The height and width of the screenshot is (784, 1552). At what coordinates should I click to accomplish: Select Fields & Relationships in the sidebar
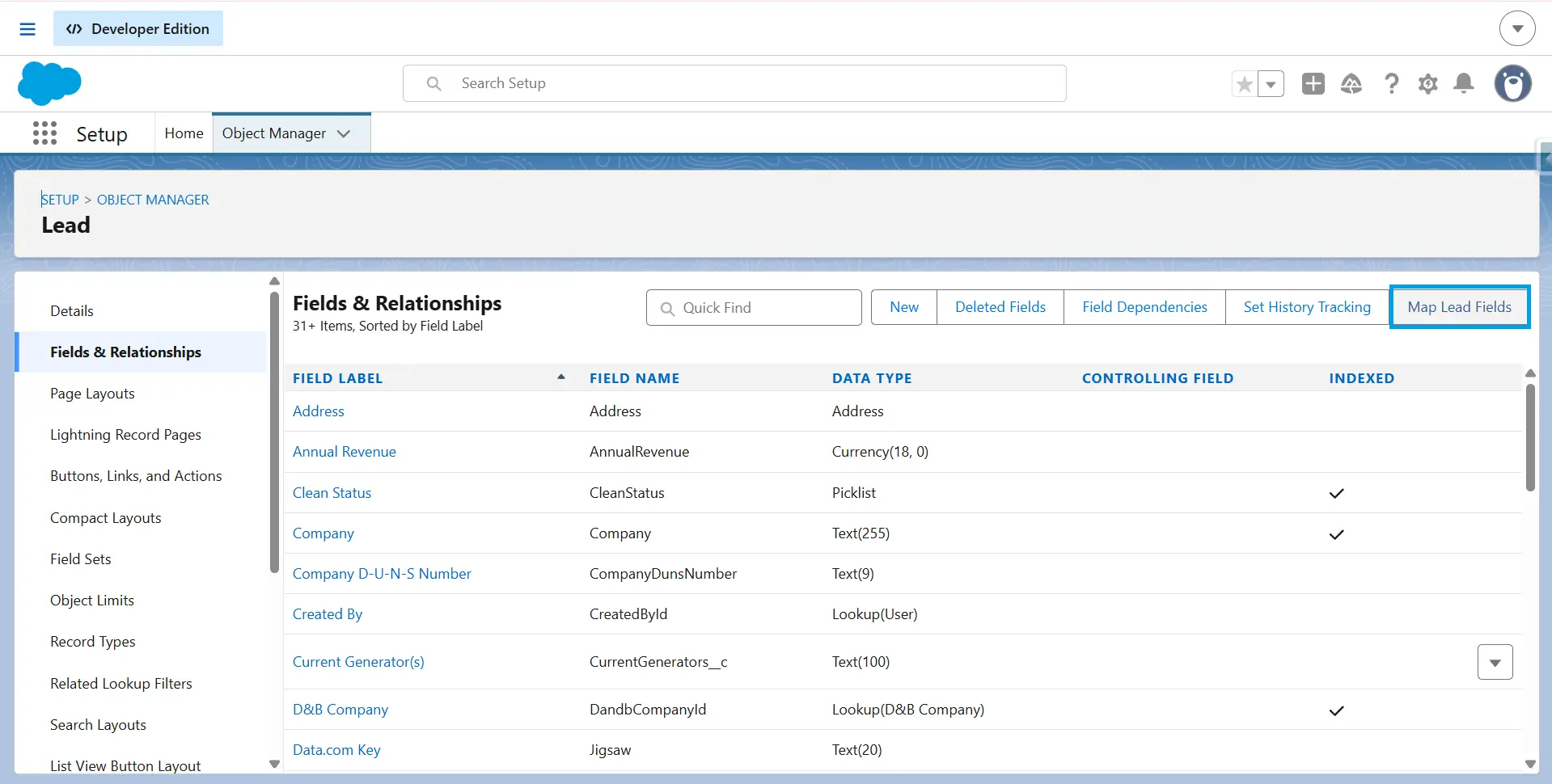(125, 352)
